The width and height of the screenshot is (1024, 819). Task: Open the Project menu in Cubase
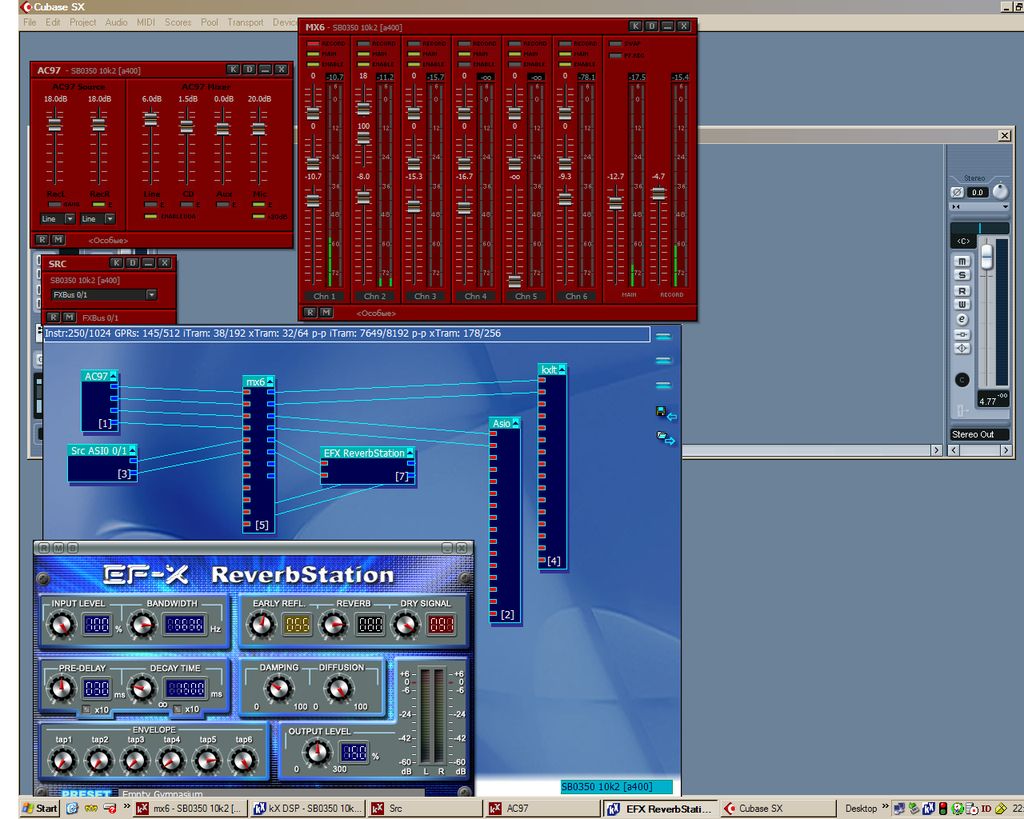(x=83, y=22)
